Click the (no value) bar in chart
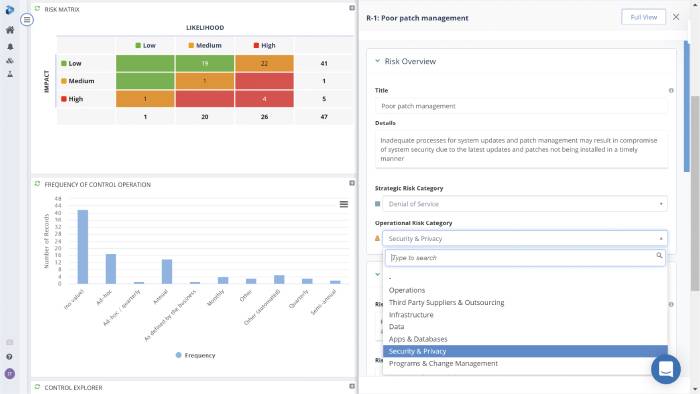Screen dimensions: 700x394 [x=83, y=247]
